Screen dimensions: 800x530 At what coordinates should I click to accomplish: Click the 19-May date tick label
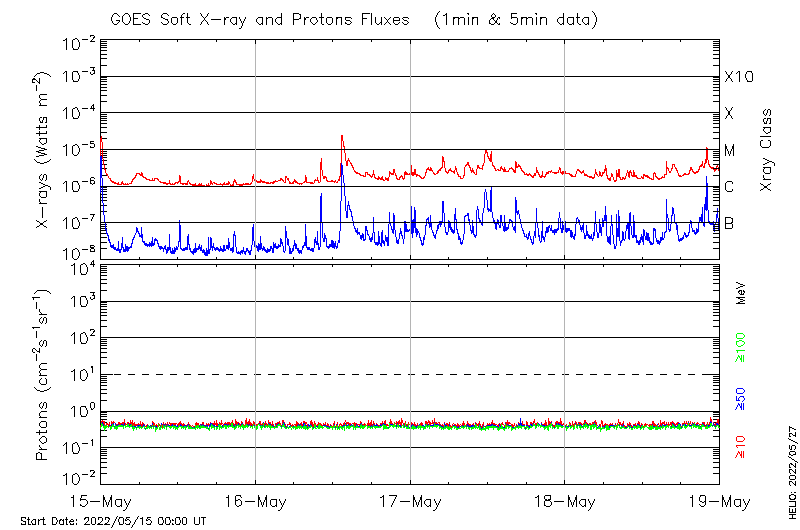click(x=718, y=500)
